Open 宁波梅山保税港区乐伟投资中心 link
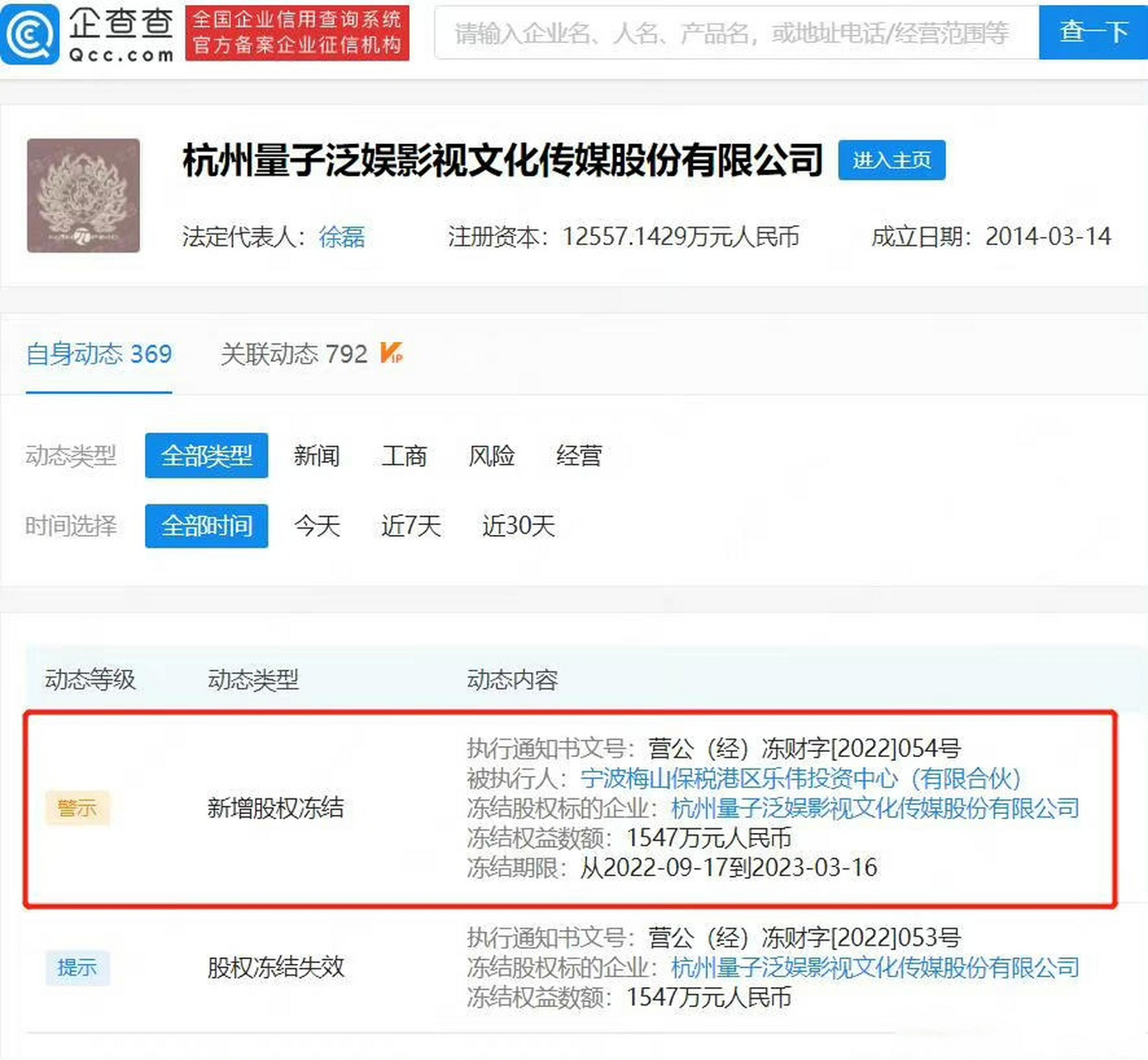1148x1060 pixels. [801, 778]
